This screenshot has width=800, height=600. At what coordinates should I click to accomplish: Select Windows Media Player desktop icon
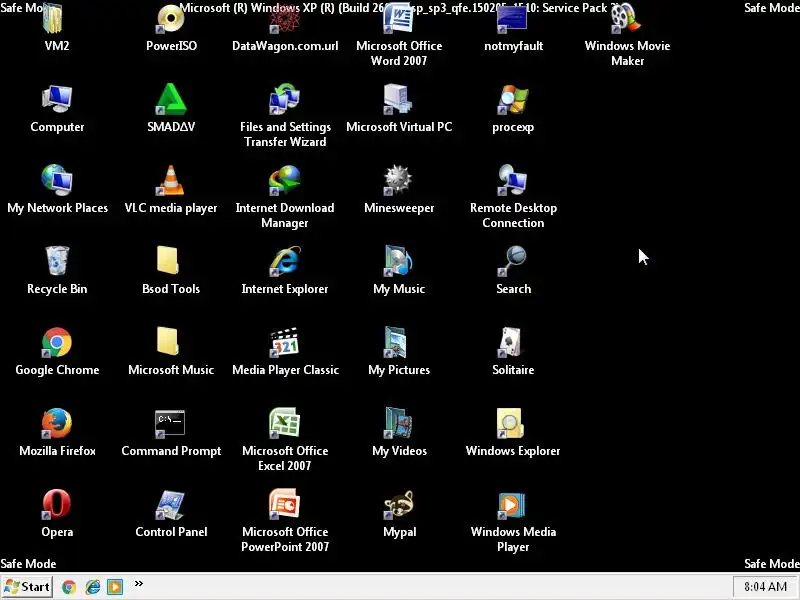coord(512,504)
